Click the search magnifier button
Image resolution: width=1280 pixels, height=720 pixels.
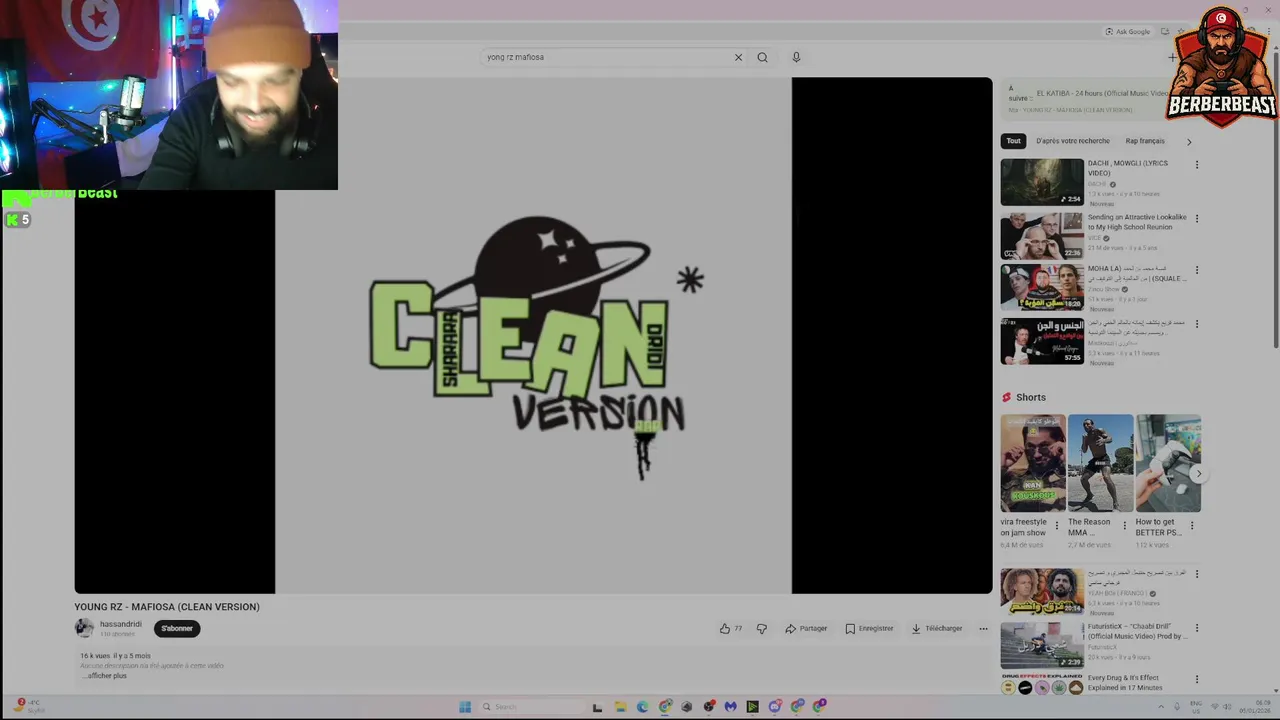click(x=762, y=57)
